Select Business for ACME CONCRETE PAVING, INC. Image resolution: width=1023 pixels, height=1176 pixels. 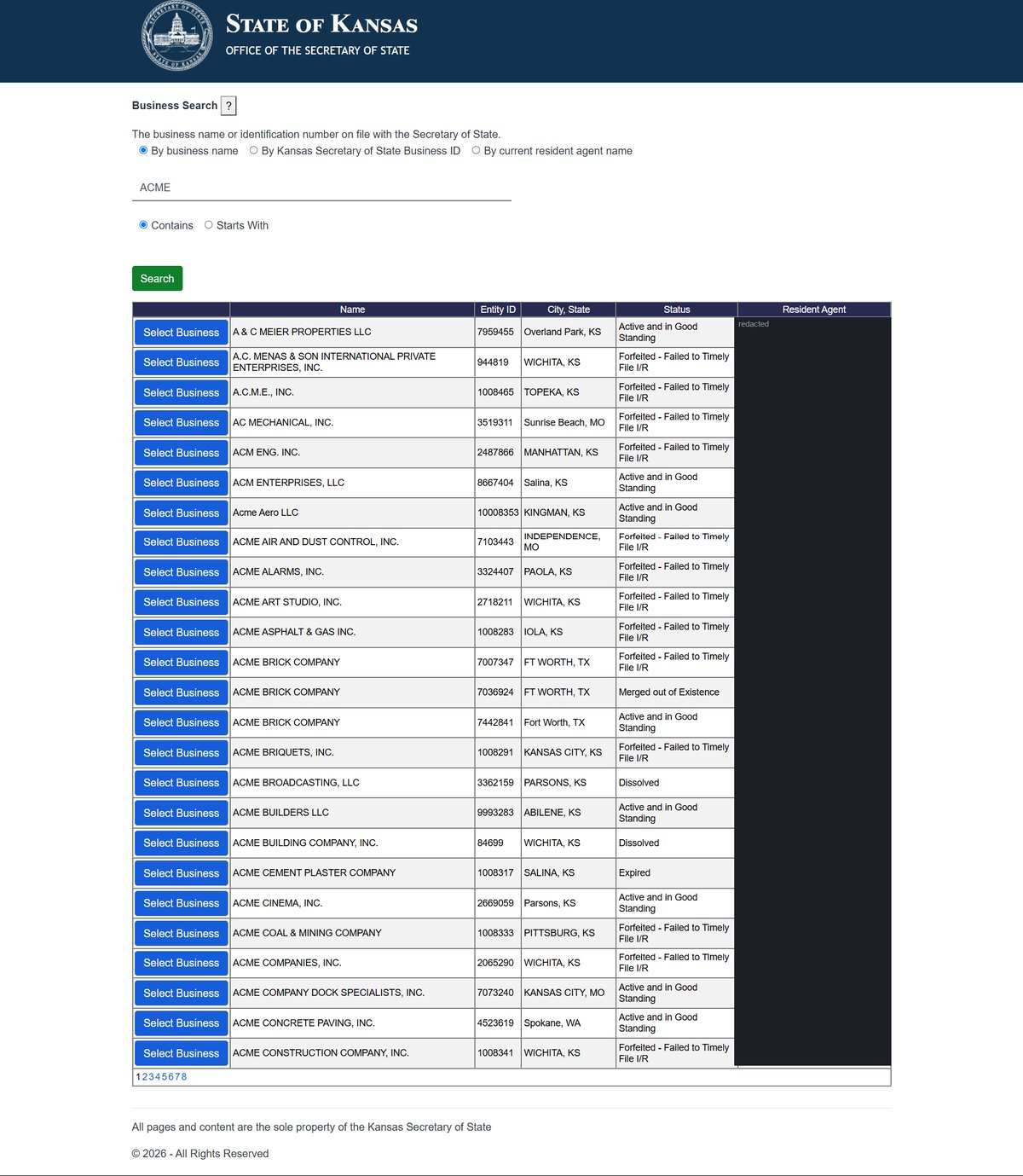181,1023
